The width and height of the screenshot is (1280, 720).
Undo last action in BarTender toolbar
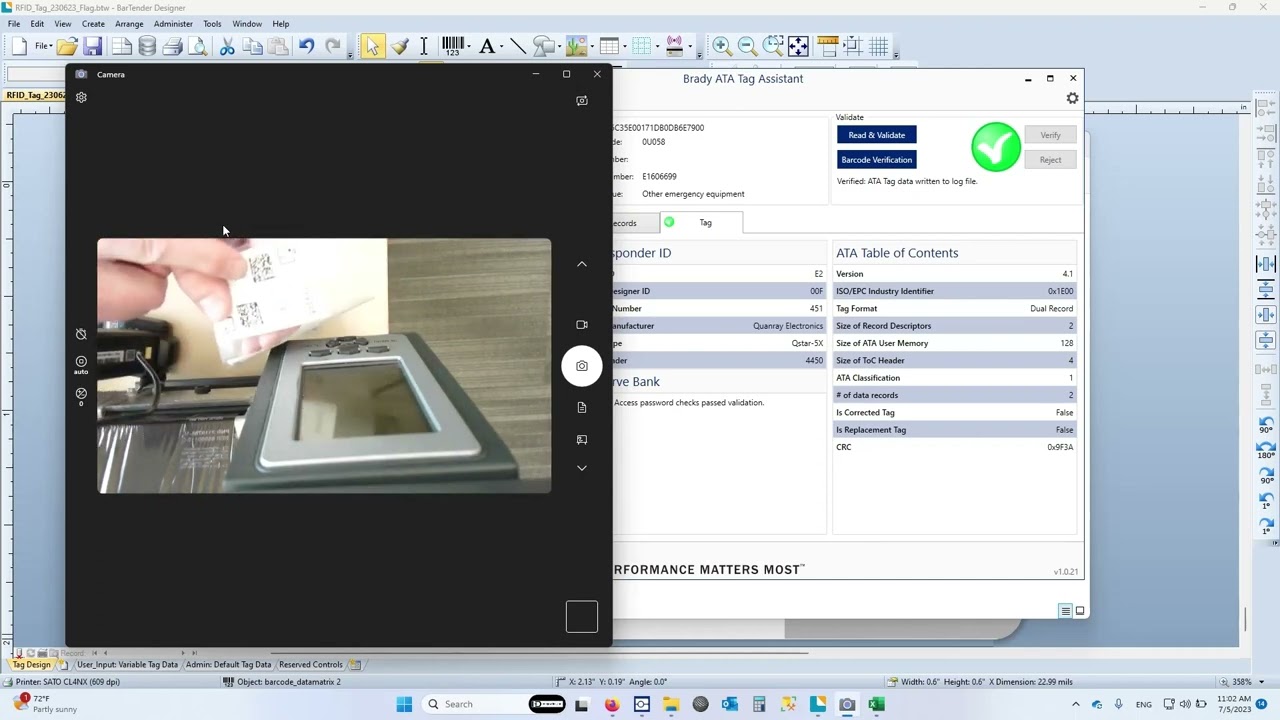click(x=306, y=46)
